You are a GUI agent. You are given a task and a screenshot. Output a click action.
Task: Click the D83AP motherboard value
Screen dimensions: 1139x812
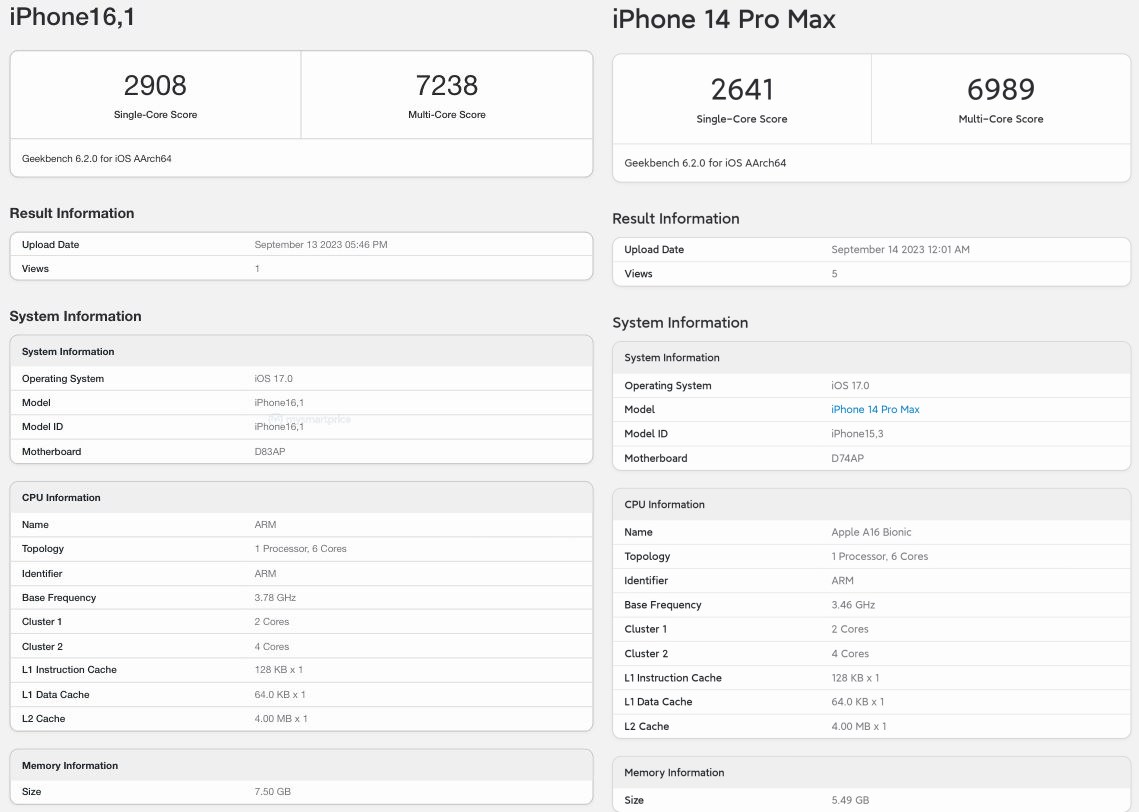coord(269,452)
